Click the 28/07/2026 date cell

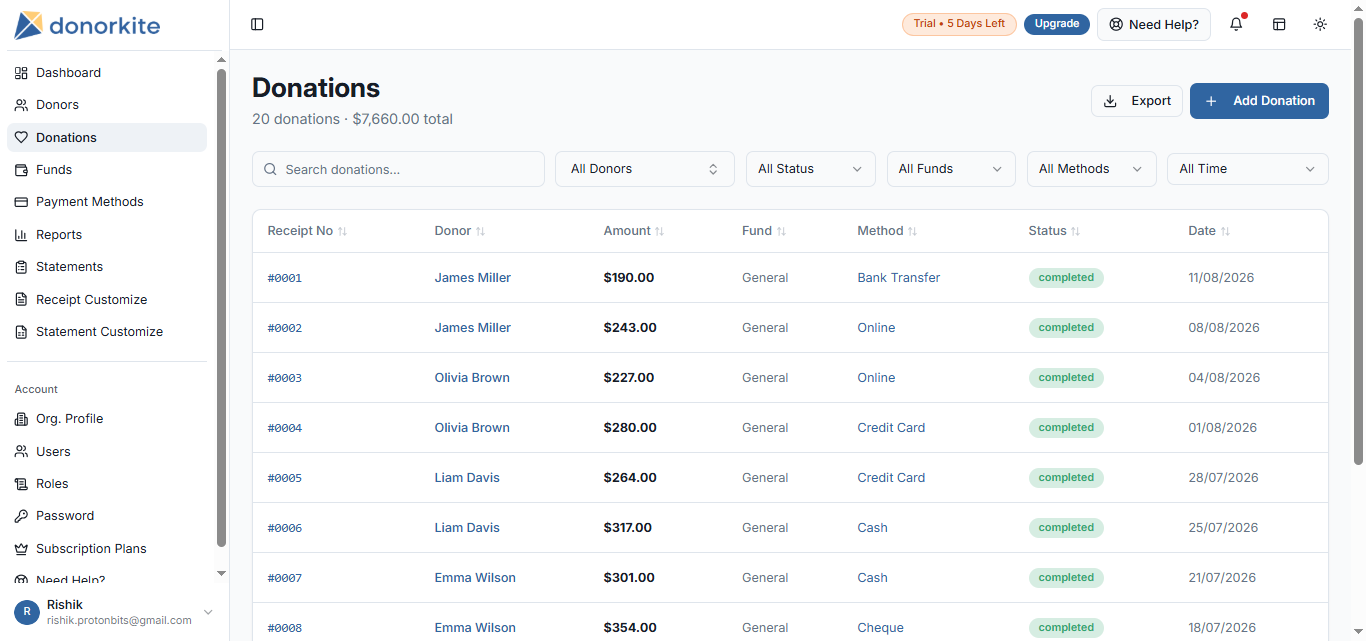click(x=1223, y=478)
